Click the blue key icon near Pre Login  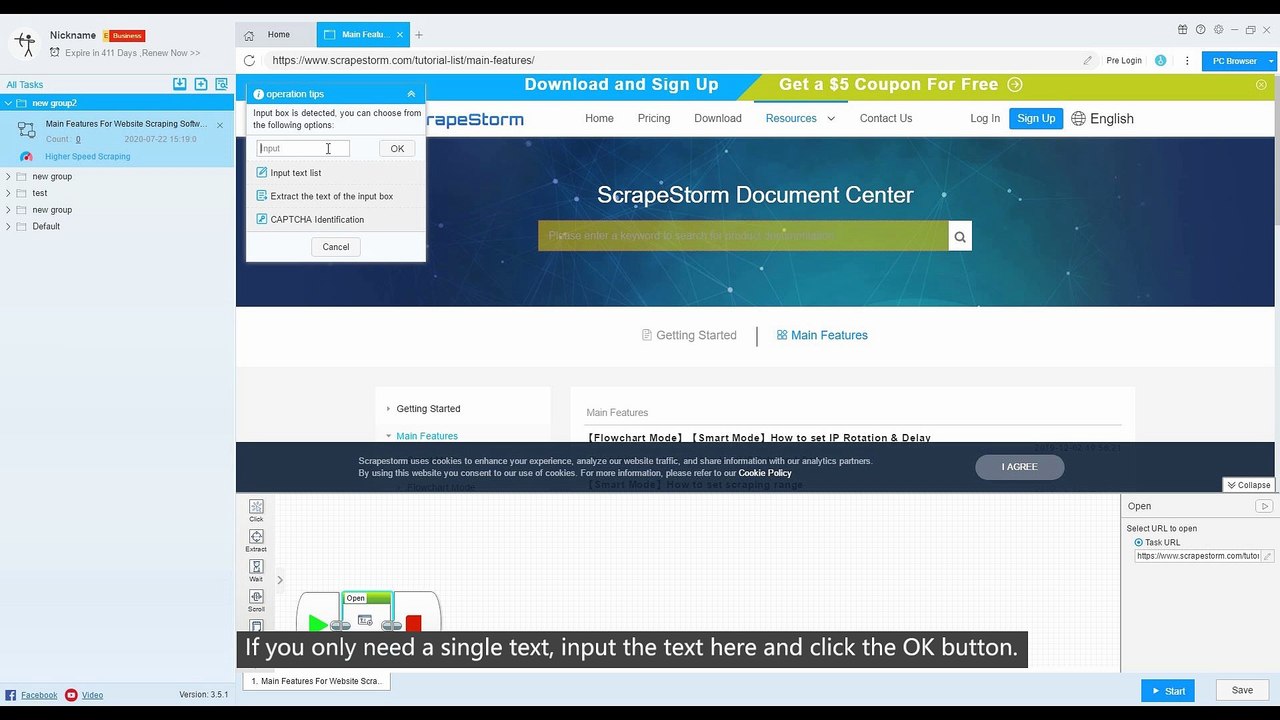pyautogui.click(x=1160, y=61)
